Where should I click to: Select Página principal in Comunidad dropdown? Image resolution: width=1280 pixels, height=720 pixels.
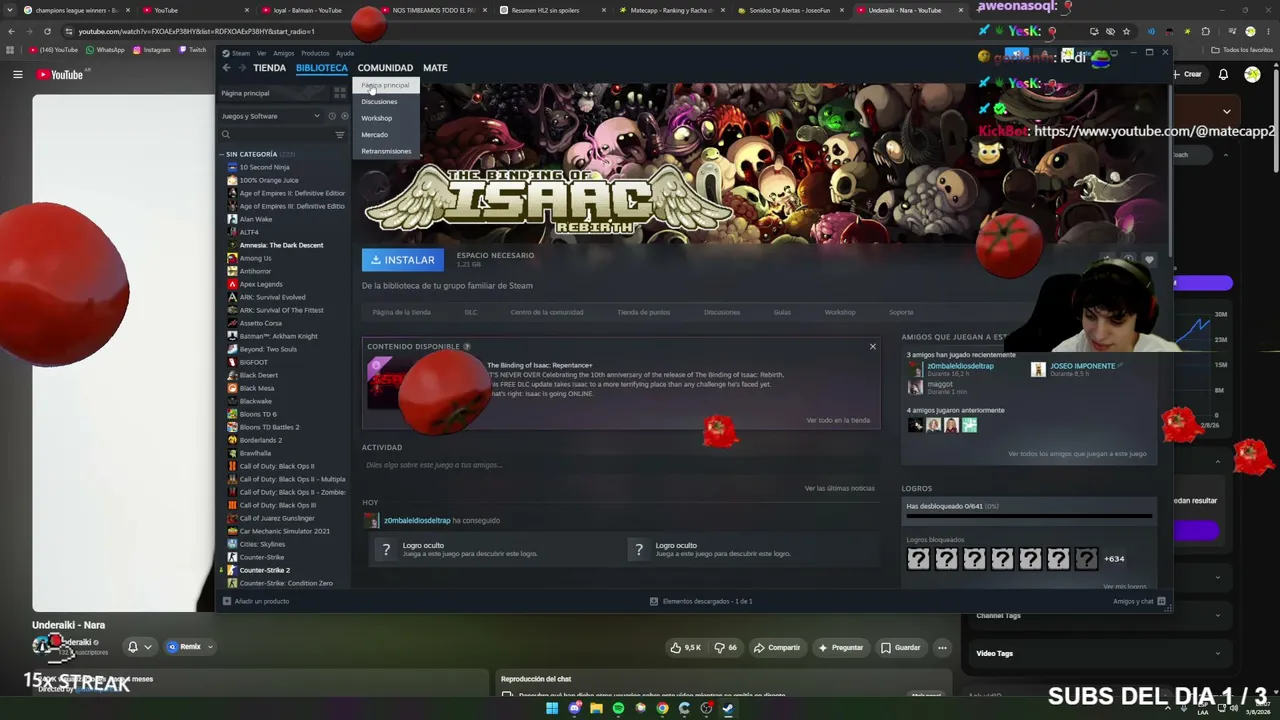click(x=385, y=85)
